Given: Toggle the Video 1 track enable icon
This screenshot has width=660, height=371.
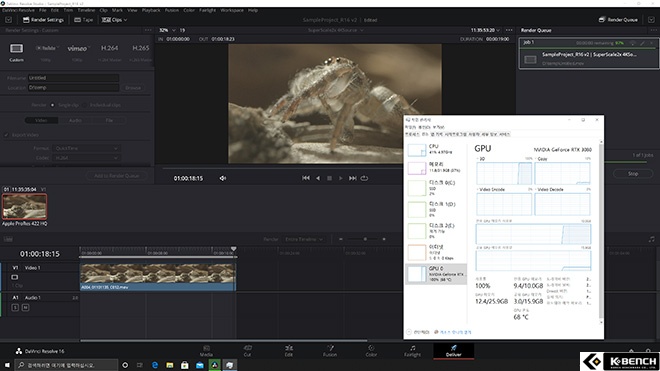Looking at the screenshot, I should pyautogui.click(x=15, y=277).
